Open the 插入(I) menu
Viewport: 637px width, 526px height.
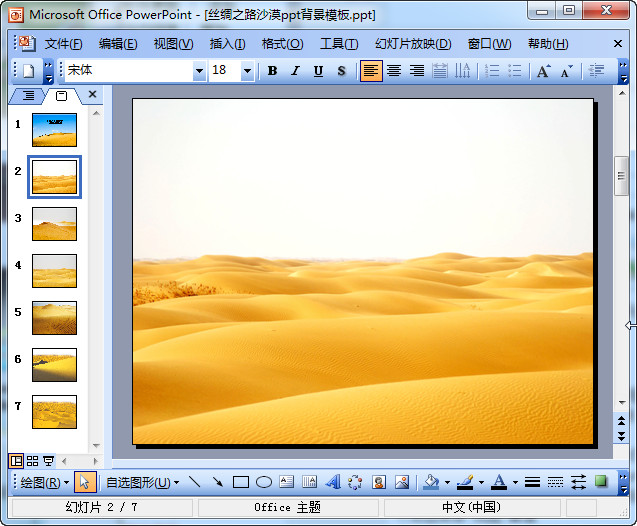point(228,43)
